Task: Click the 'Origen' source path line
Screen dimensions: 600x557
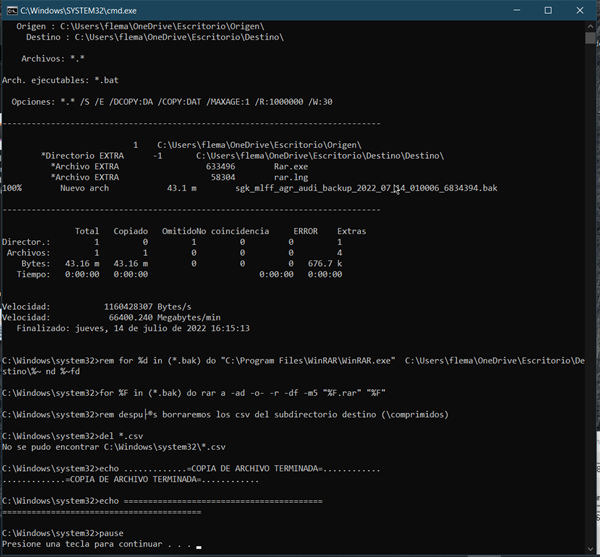Action: point(150,27)
